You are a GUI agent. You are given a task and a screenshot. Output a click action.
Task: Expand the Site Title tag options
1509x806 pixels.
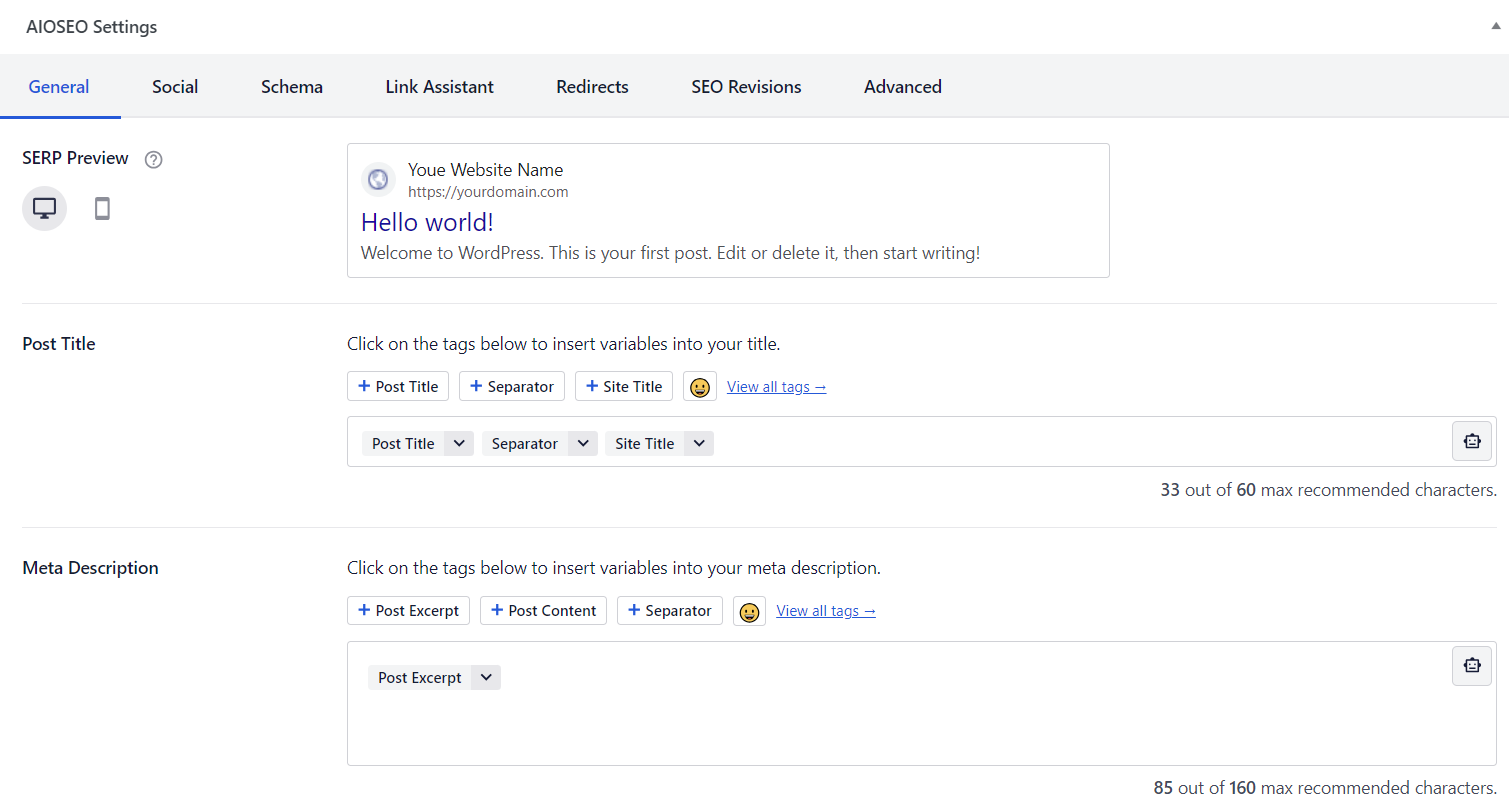tap(699, 443)
